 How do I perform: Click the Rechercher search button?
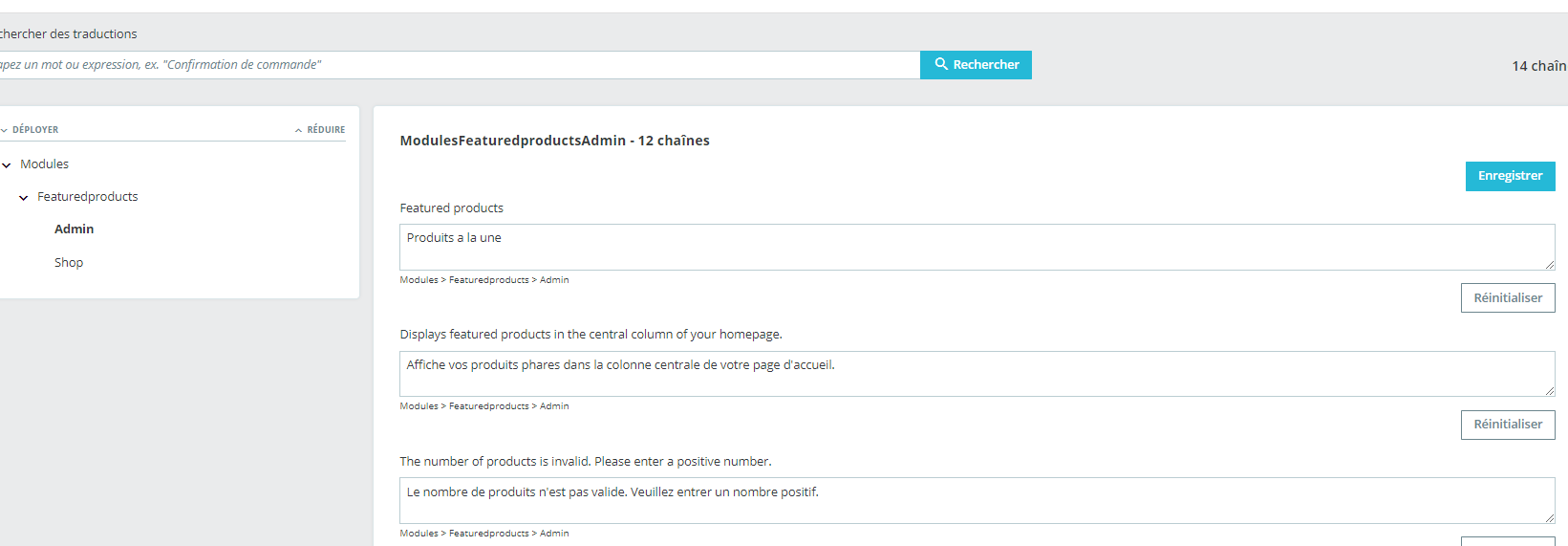click(x=976, y=65)
